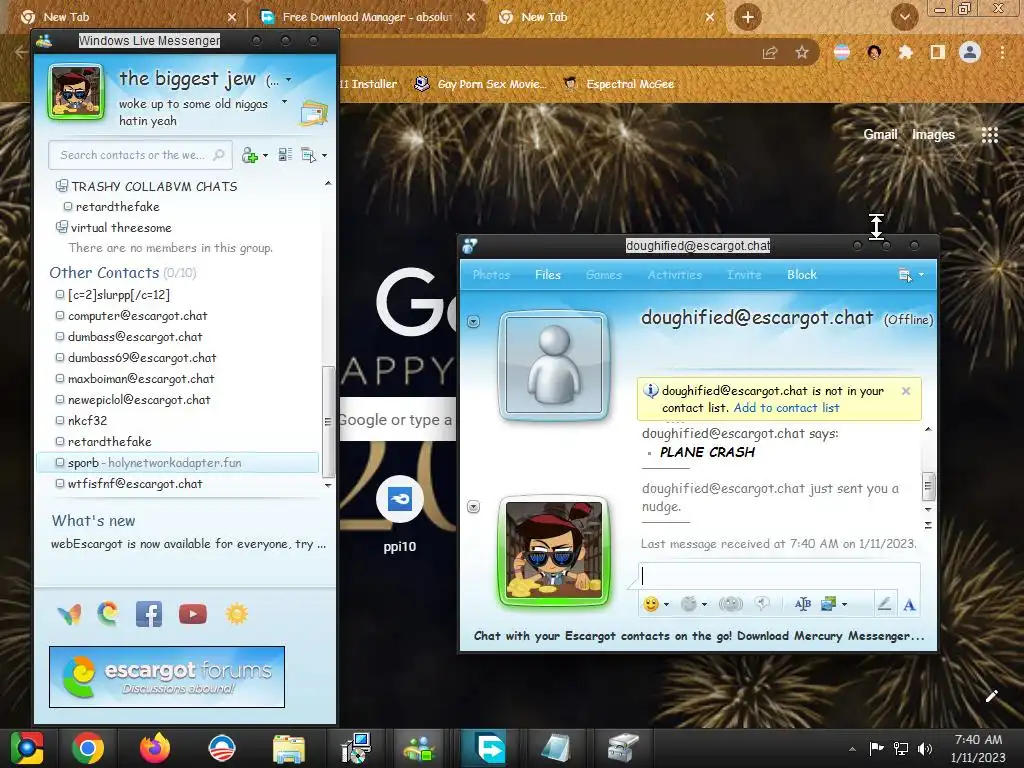The image size is (1024, 768).
Task: Click the Show menu icon in chat window
Action: click(904, 275)
